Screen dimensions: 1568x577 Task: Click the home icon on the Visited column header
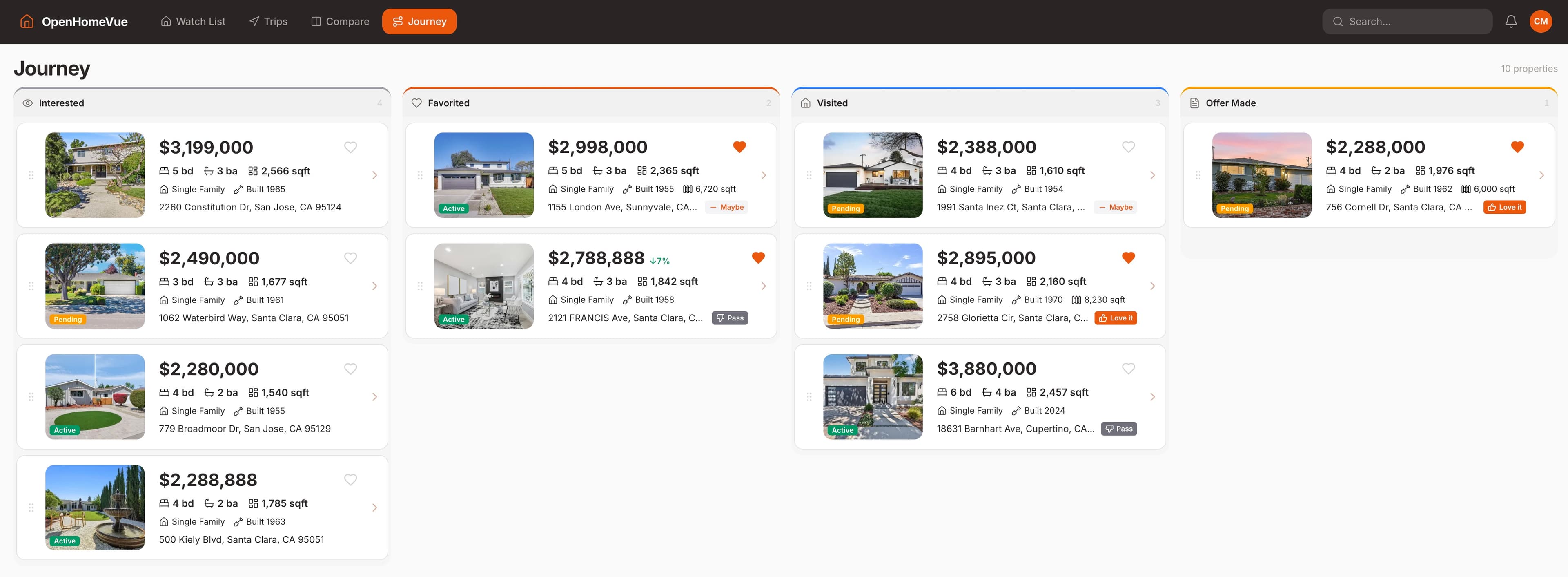point(805,103)
